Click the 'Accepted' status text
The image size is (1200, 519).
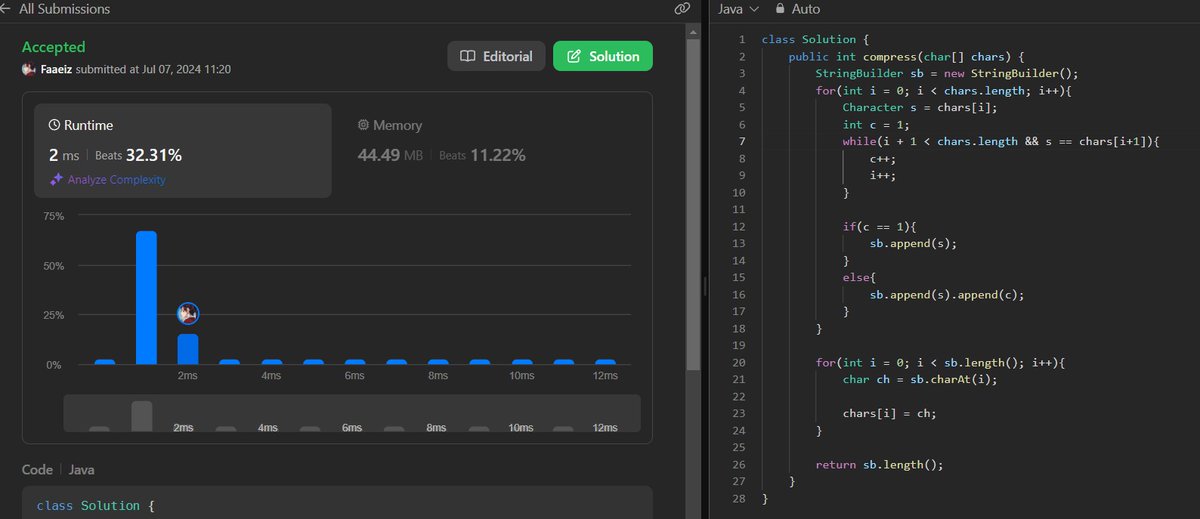[x=54, y=47]
